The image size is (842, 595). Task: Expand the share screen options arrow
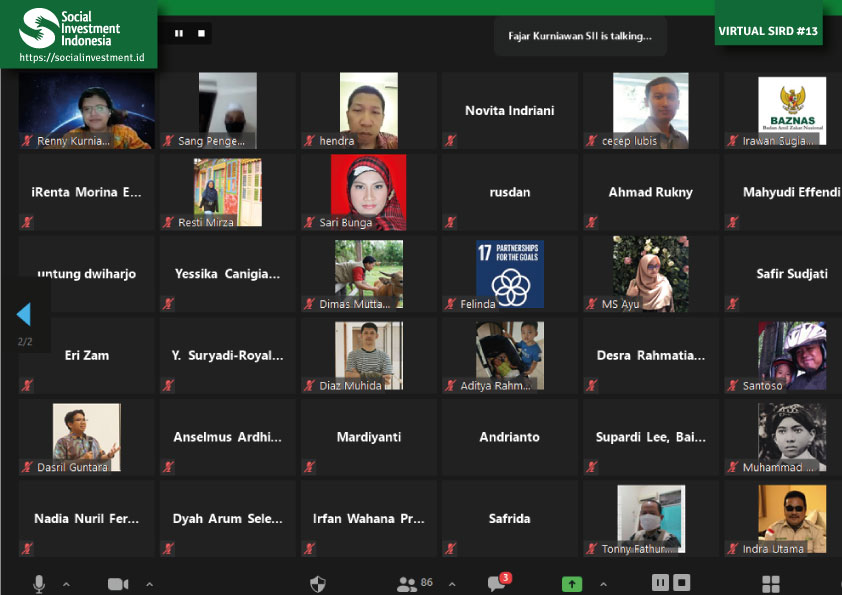pyautogui.click(x=603, y=584)
